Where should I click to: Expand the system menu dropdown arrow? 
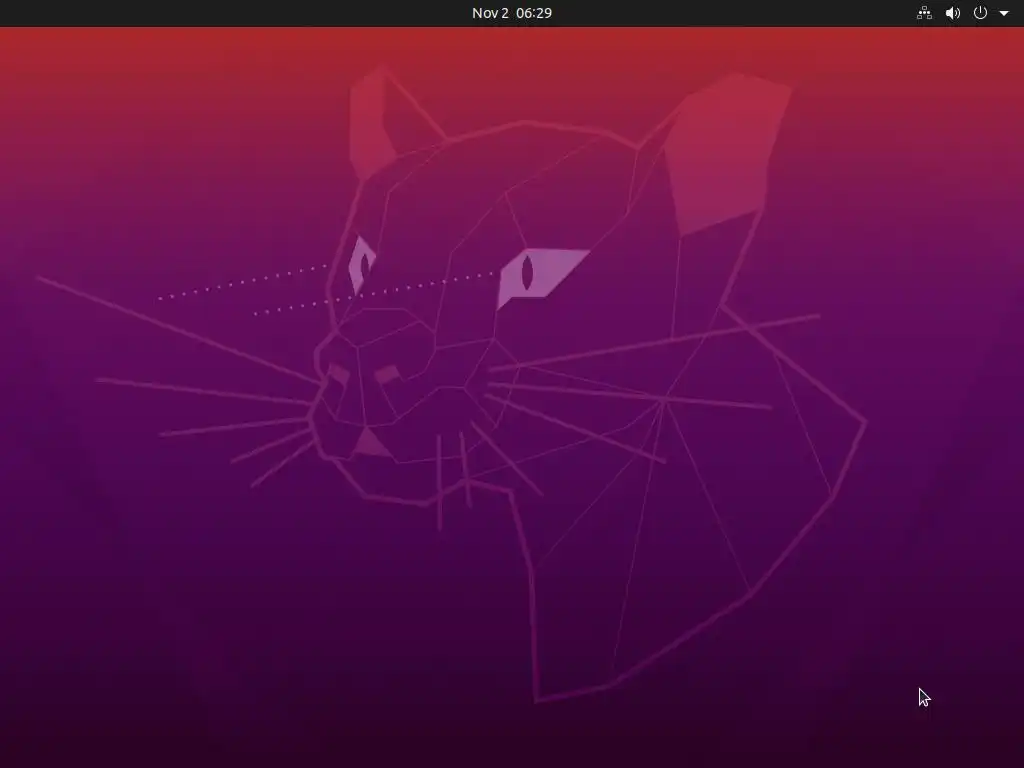(x=1004, y=13)
